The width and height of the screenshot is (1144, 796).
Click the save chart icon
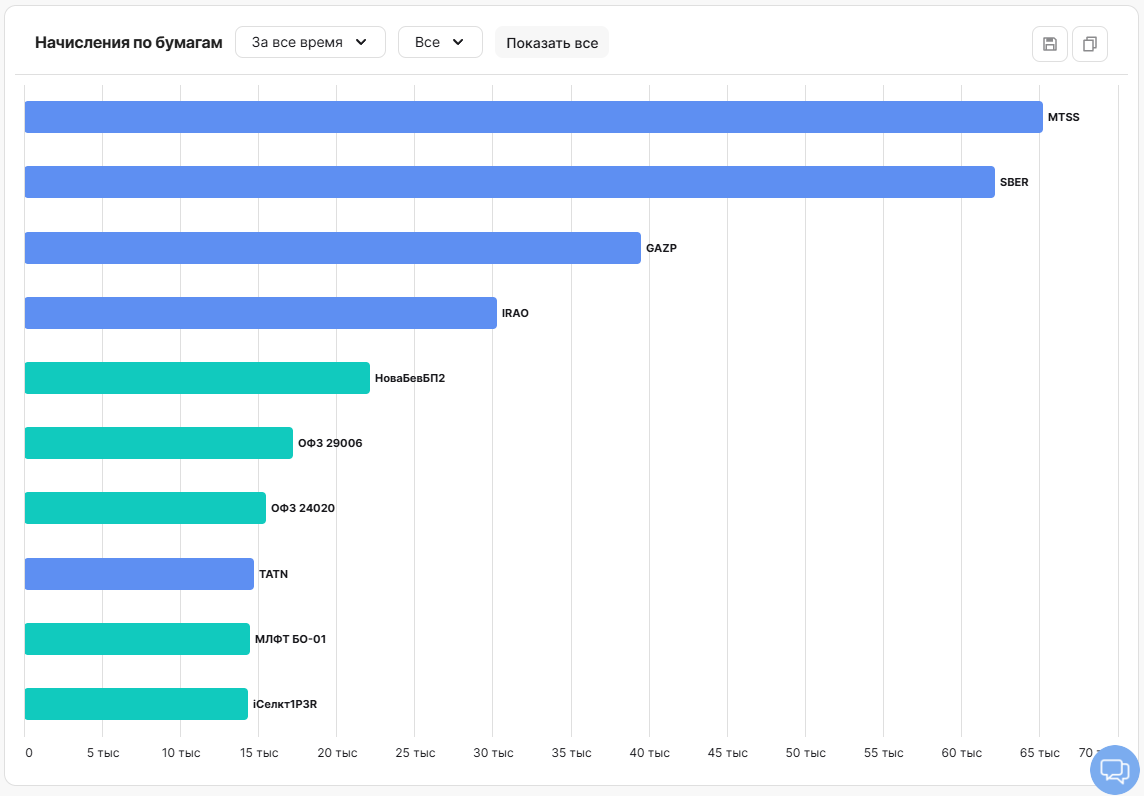point(1050,44)
